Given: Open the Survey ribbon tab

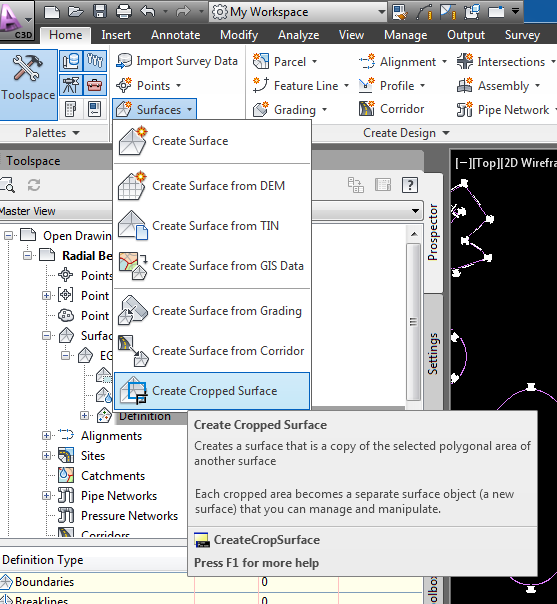Looking at the screenshot, I should 522,35.
